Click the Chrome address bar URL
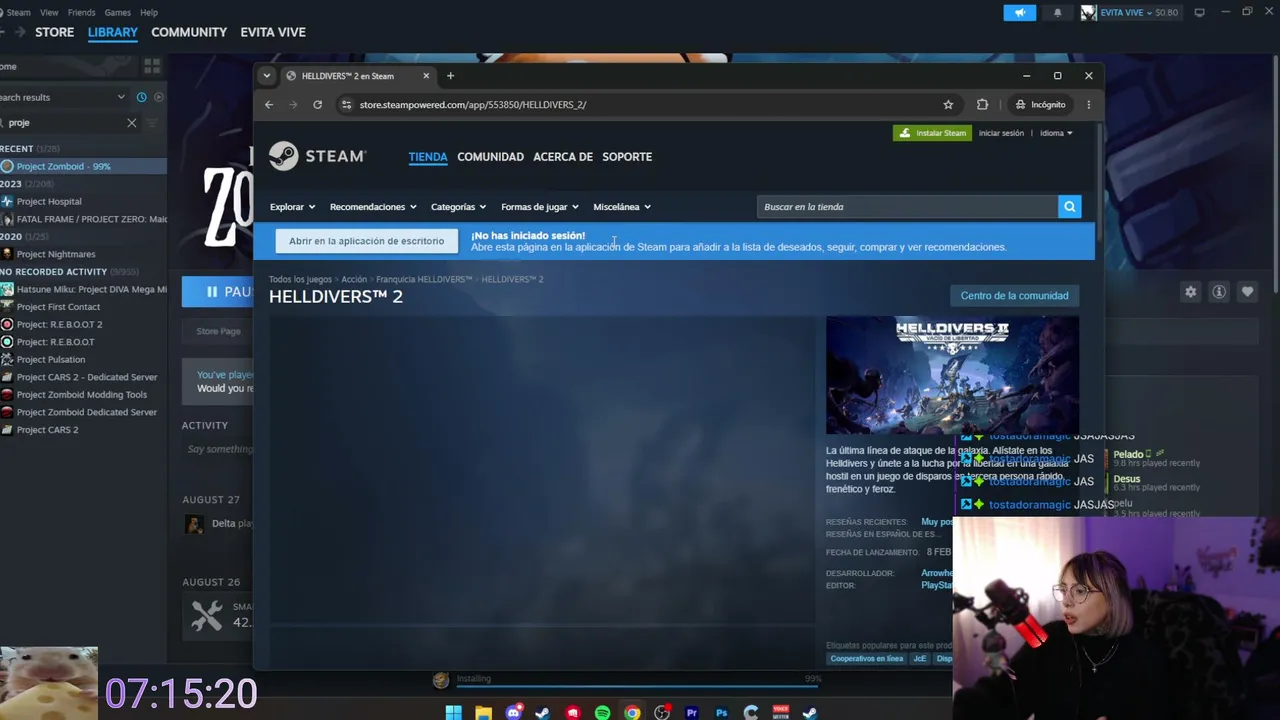 tap(473, 104)
